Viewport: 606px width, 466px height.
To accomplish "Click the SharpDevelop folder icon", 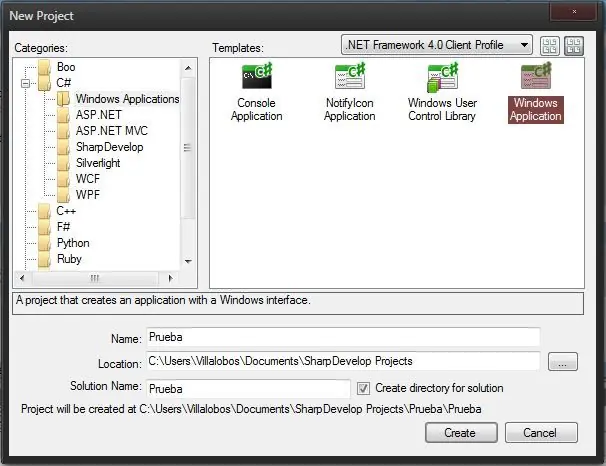I will [x=63, y=147].
